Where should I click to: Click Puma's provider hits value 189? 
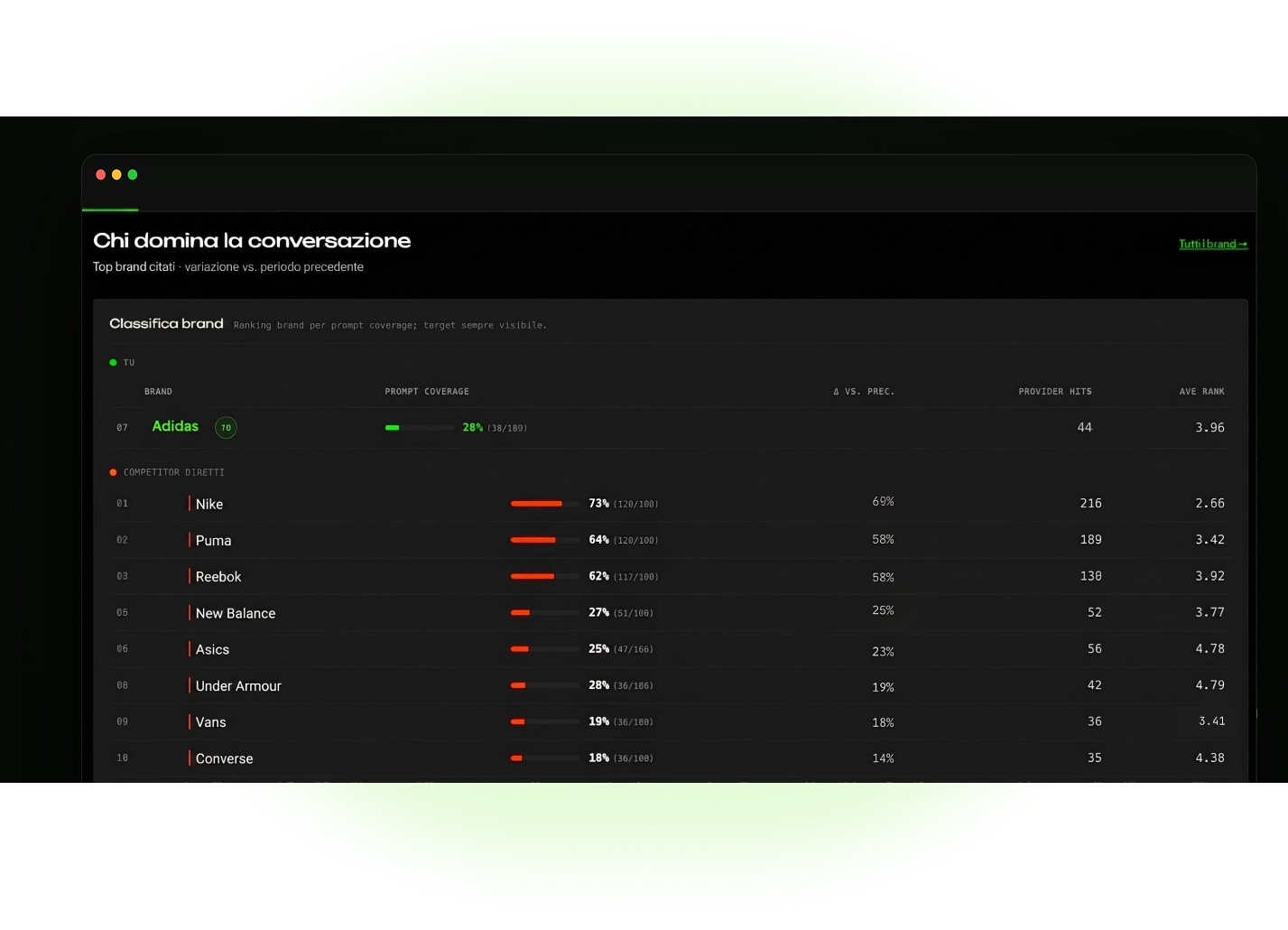click(1090, 539)
